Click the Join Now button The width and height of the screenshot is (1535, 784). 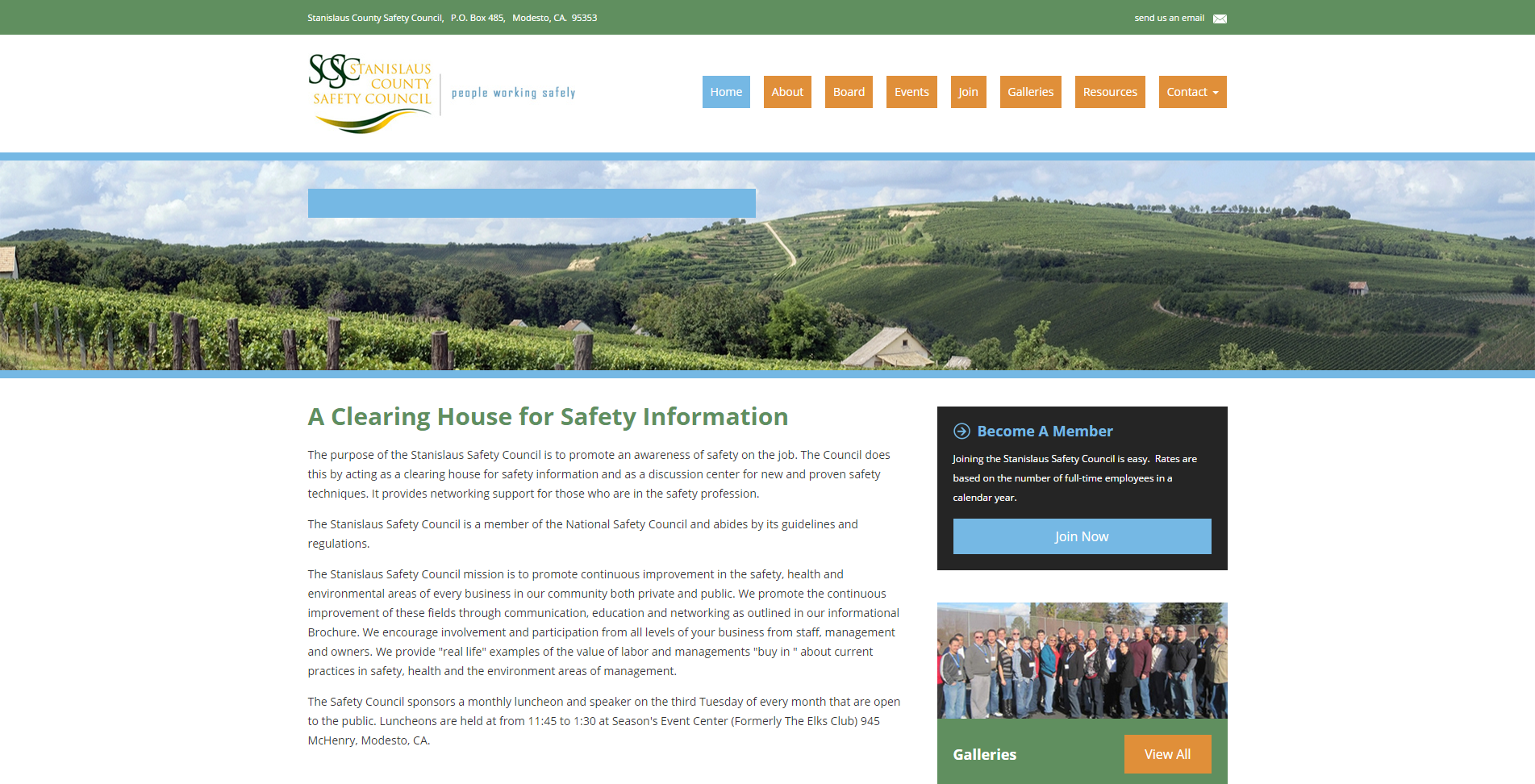[1082, 536]
